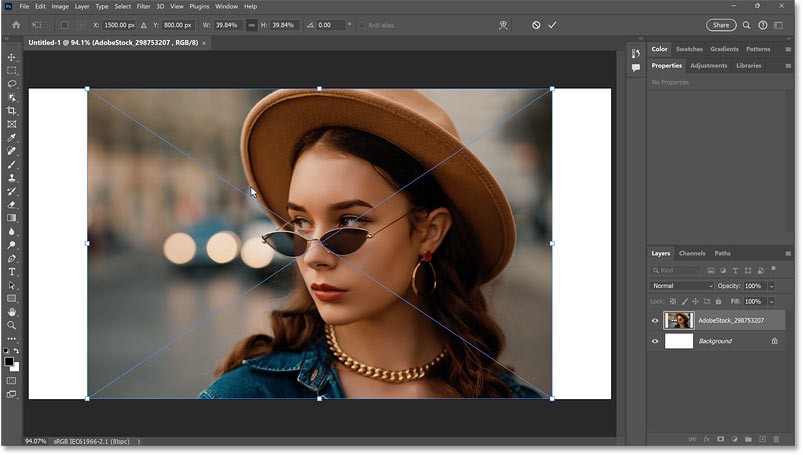
Task: Select the Zoom tool
Action: 12,325
